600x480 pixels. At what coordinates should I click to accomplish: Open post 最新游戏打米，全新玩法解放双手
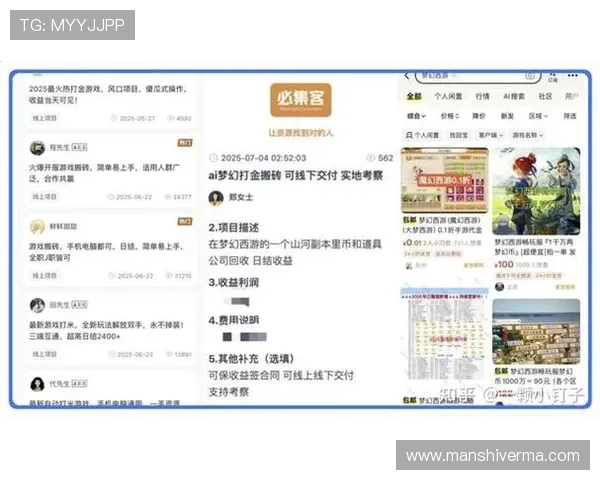point(106,331)
